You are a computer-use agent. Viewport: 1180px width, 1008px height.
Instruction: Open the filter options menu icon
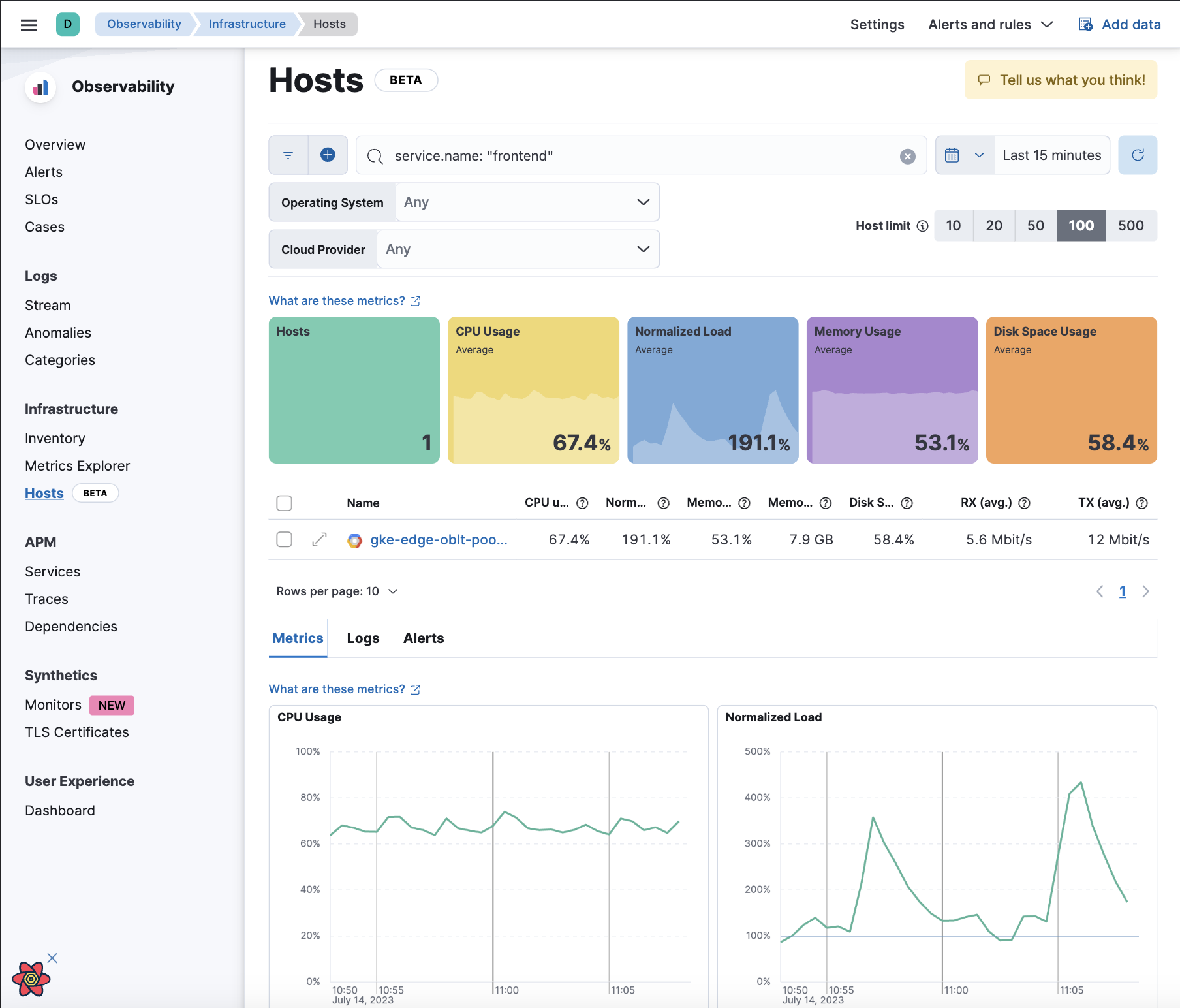(288, 155)
